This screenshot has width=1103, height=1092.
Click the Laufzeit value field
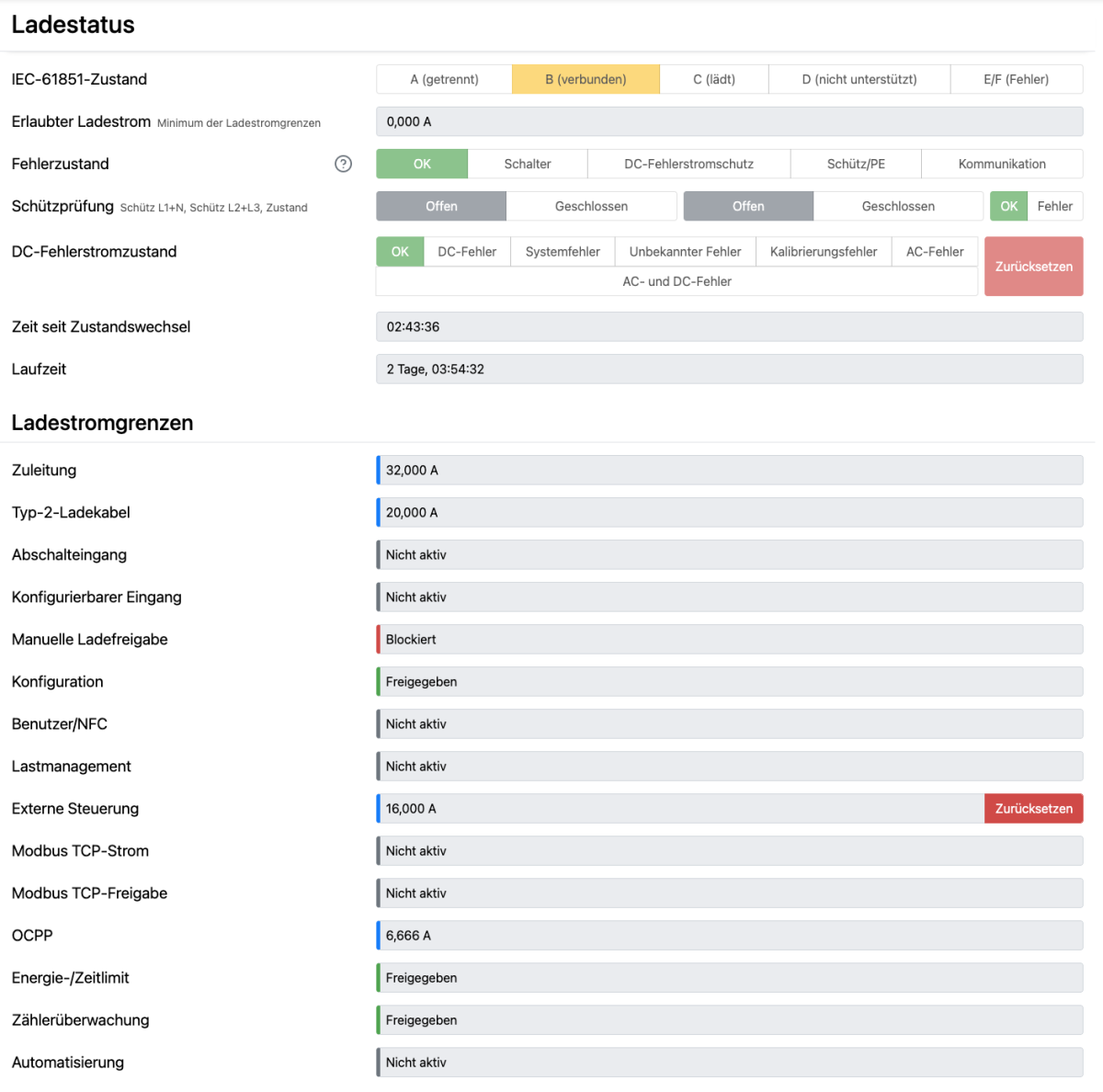(x=729, y=370)
